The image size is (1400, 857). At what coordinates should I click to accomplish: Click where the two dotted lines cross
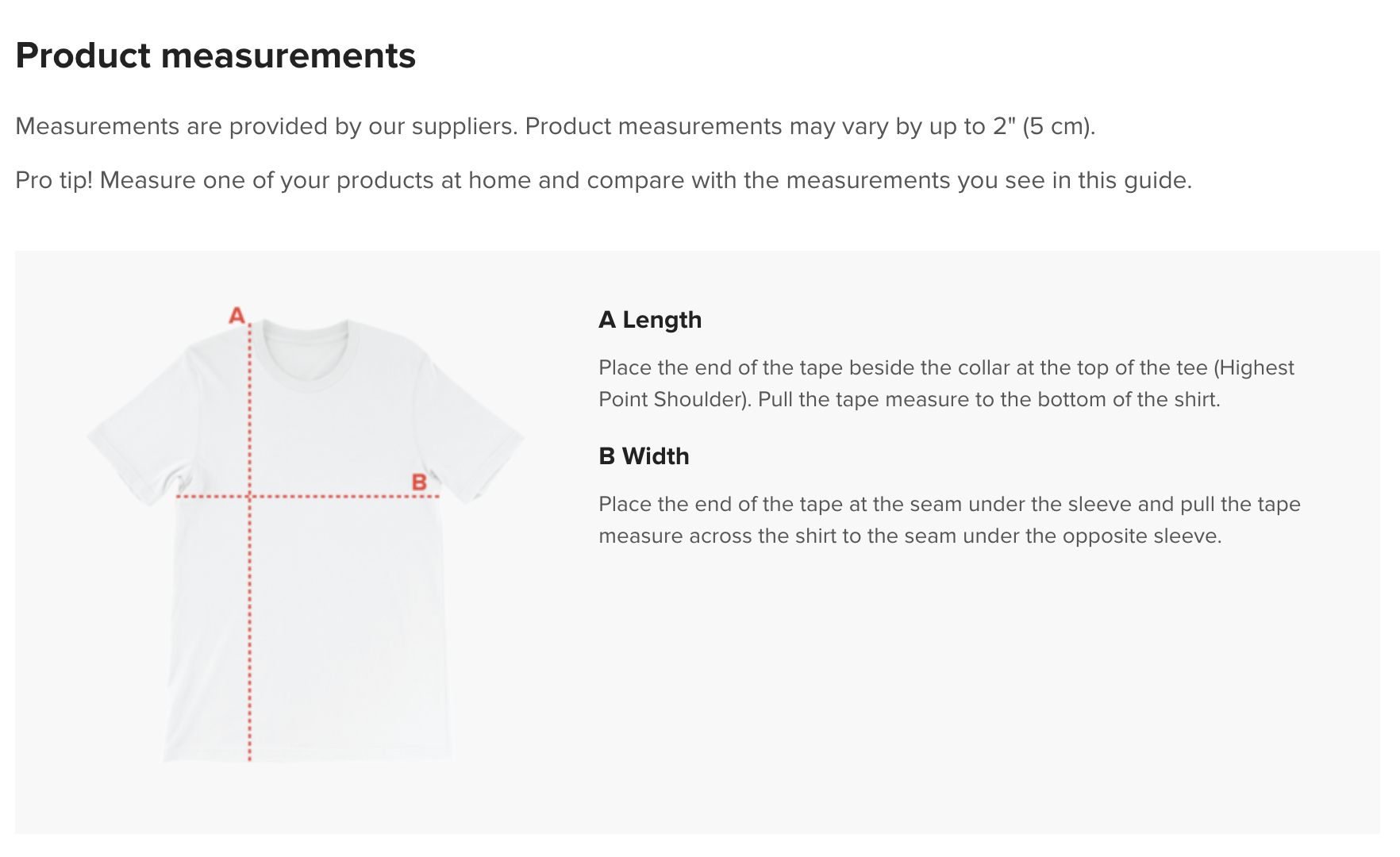(249, 497)
